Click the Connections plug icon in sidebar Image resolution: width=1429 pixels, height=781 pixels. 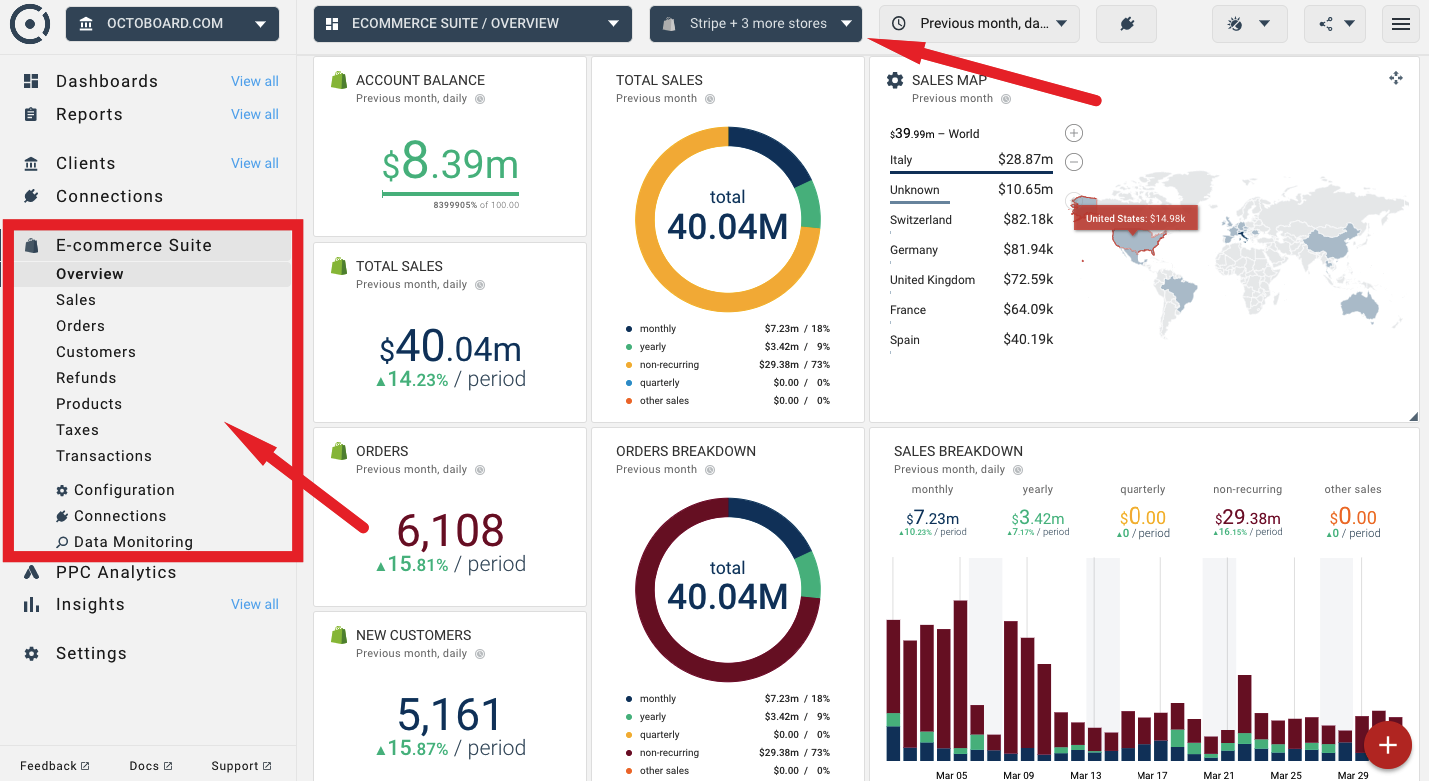(x=31, y=196)
